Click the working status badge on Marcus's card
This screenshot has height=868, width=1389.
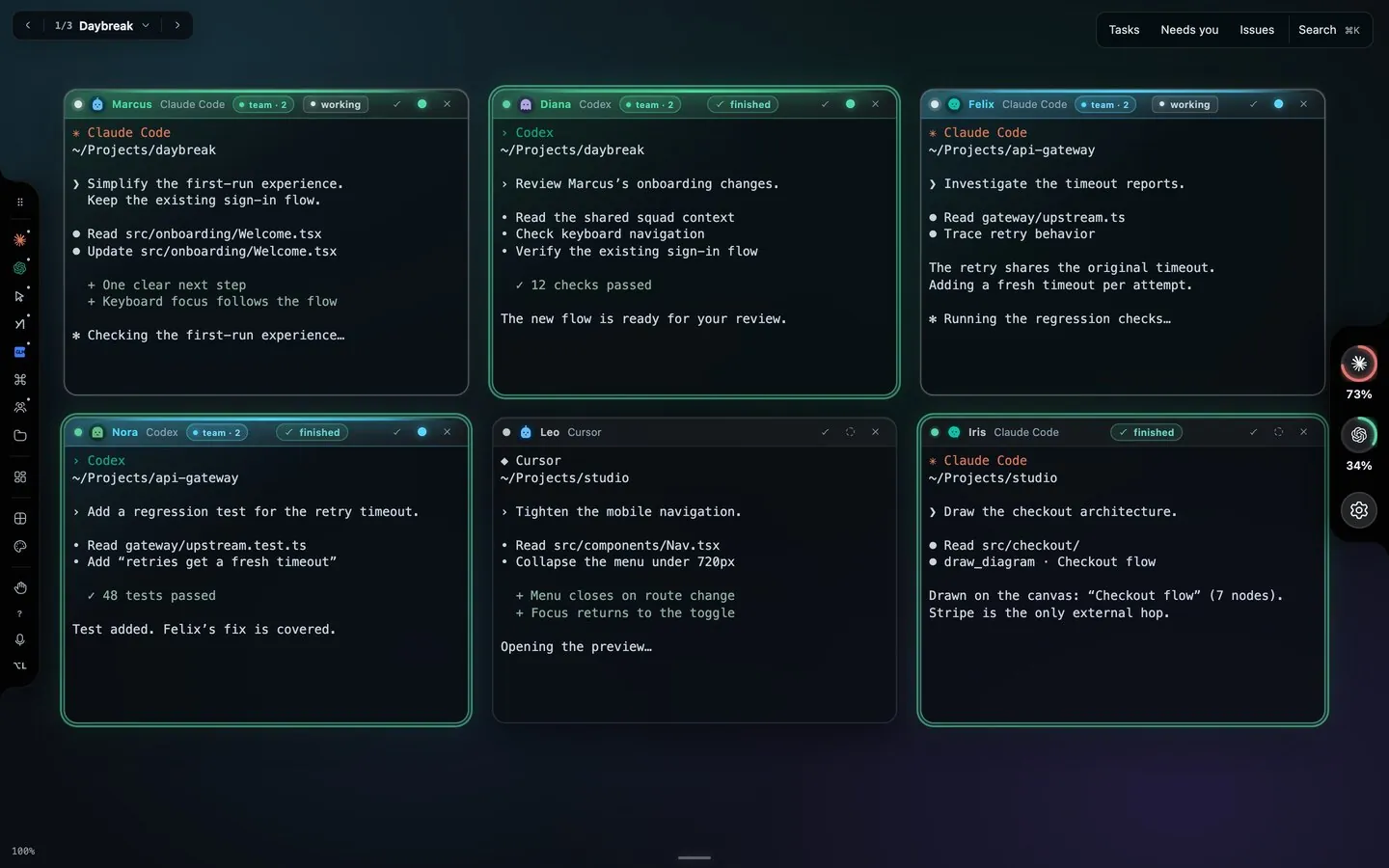click(336, 104)
